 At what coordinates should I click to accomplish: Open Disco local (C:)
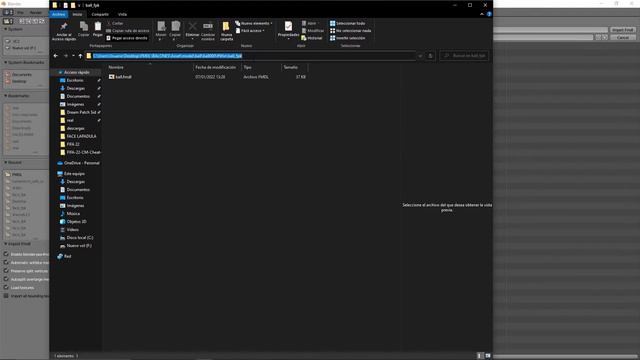pyautogui.click(x=80, y=238)
